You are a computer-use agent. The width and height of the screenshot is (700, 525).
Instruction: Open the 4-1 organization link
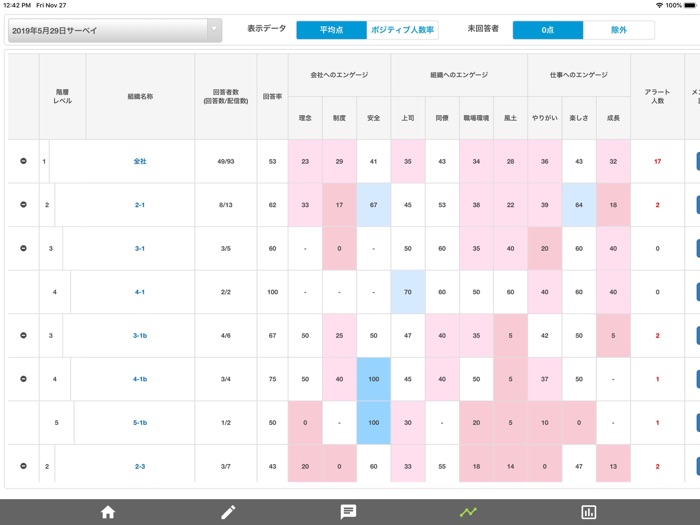140,292
